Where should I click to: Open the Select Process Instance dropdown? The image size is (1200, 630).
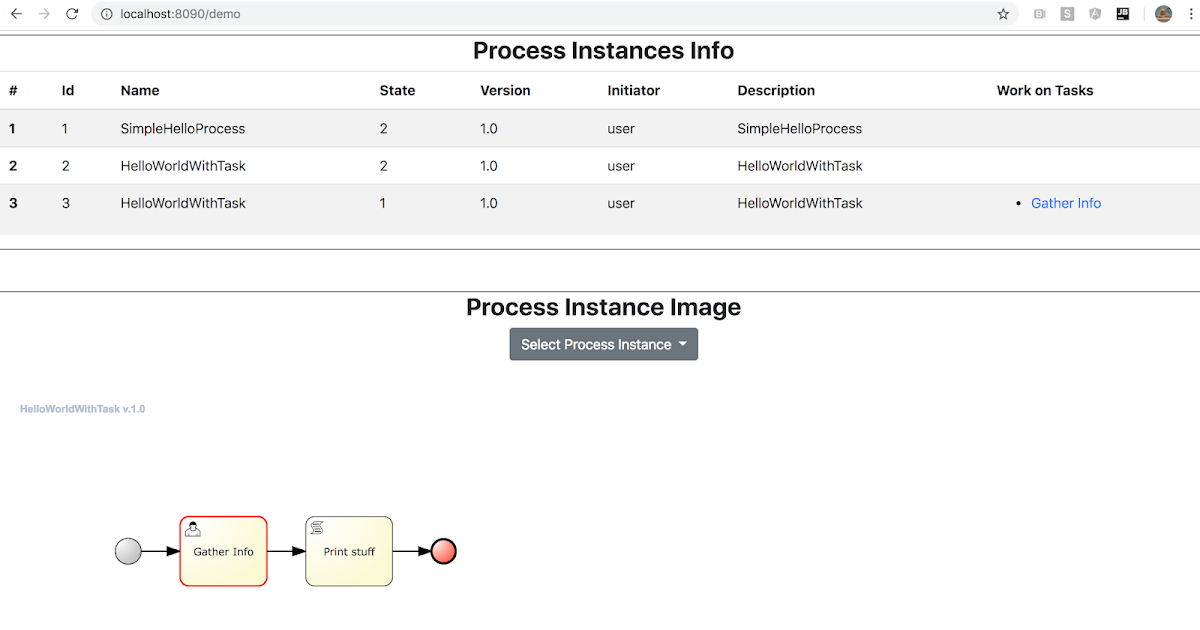coord(603,344)
